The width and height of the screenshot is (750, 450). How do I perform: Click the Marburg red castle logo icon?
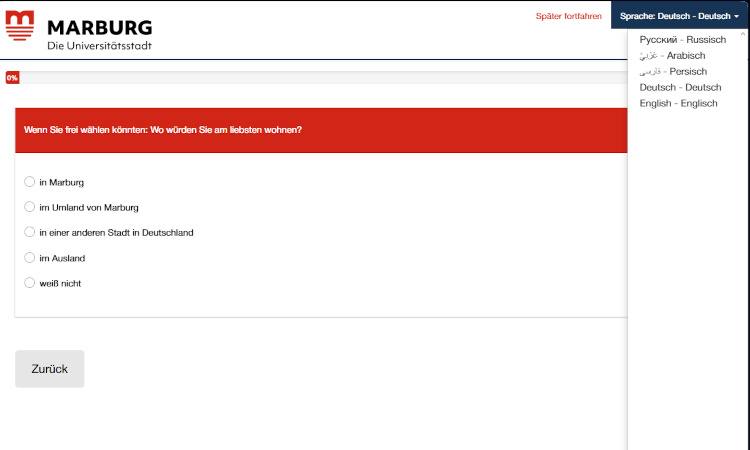[22, 27]
